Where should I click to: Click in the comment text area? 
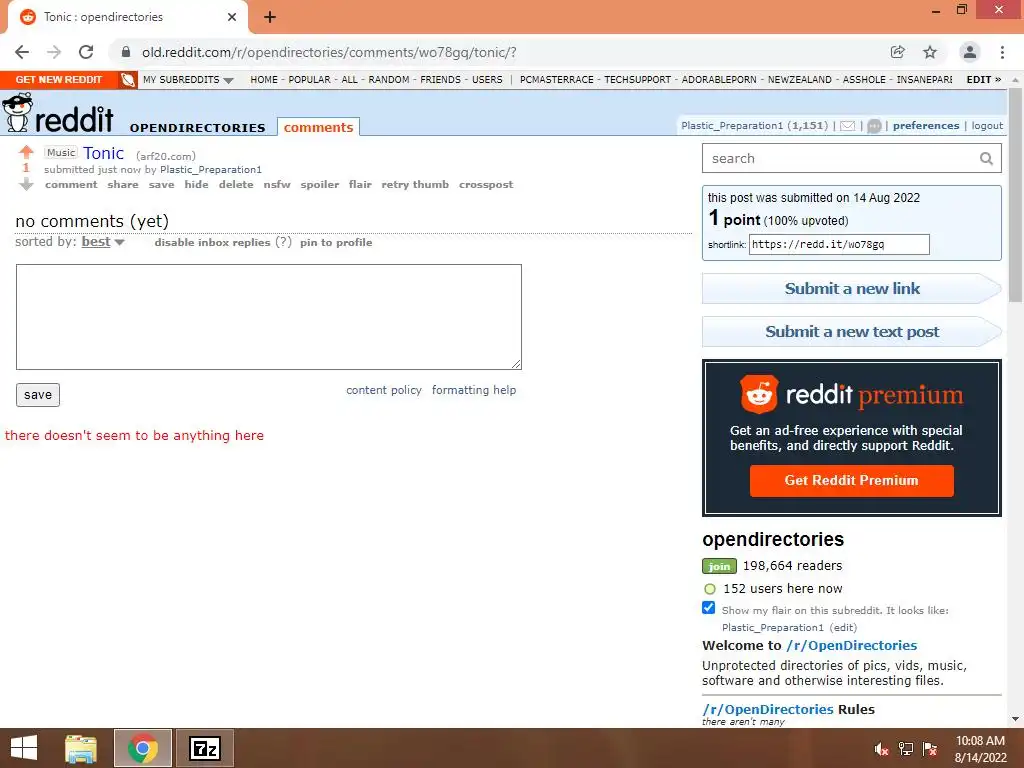[x=269, y=317]
